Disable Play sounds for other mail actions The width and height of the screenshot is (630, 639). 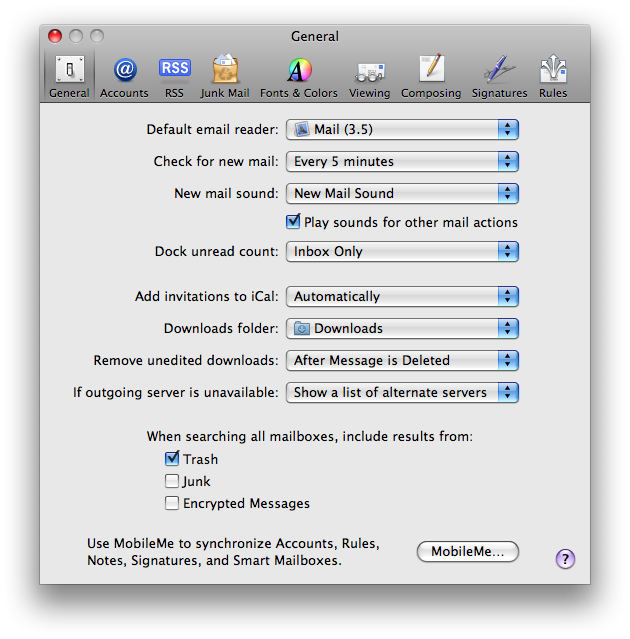pos(293,222)
